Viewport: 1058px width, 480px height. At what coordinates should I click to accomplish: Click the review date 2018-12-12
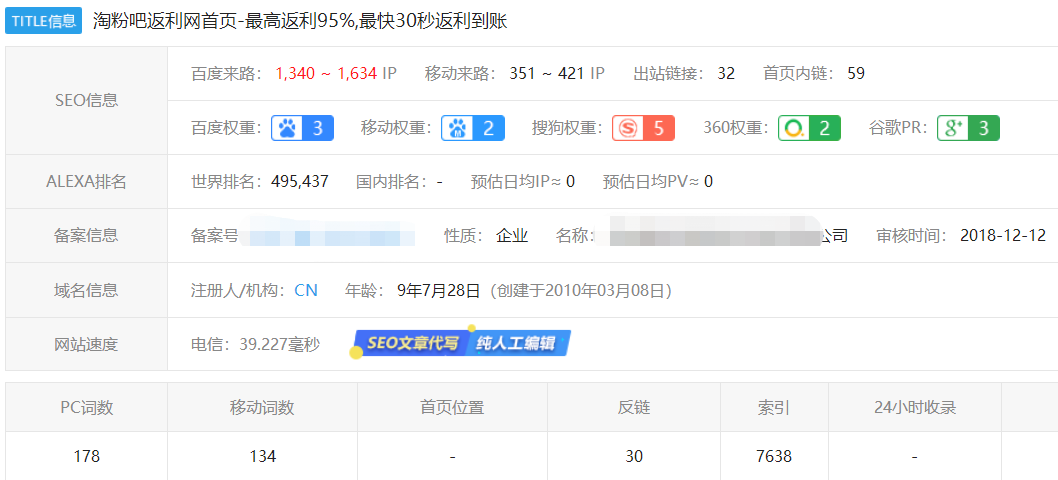point(1003,236)
